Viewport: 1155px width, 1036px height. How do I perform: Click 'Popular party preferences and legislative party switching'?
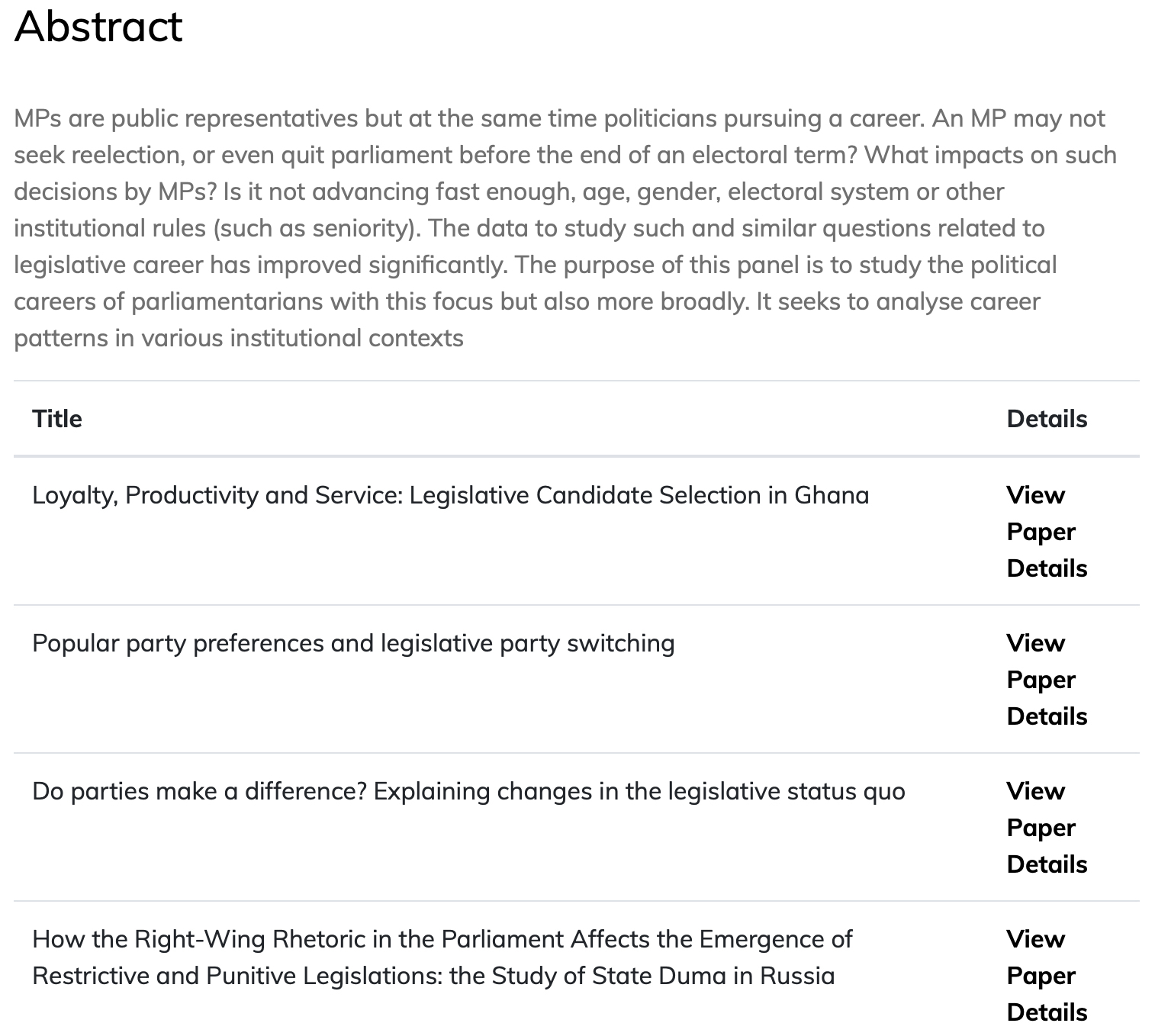pos(353,643)
